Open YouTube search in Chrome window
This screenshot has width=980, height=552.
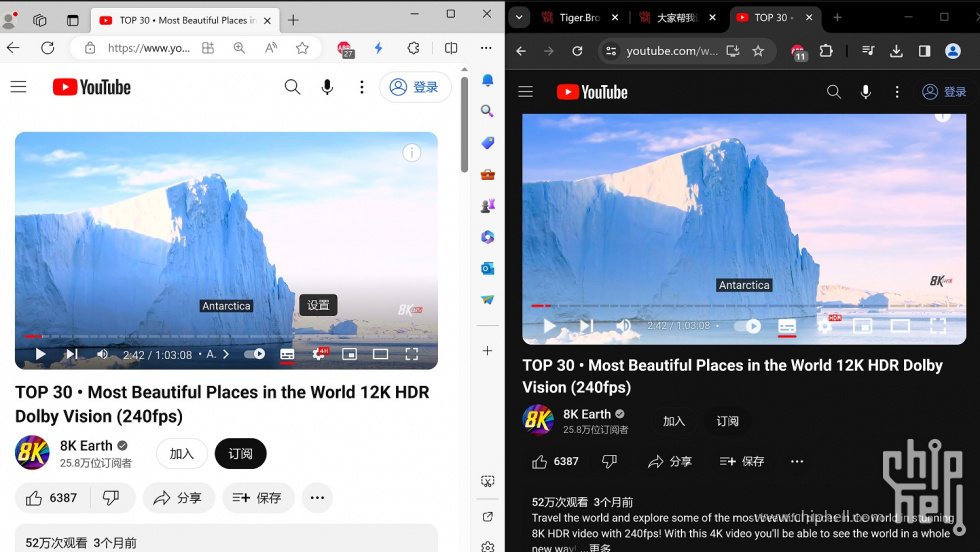(x=834, y=92)
